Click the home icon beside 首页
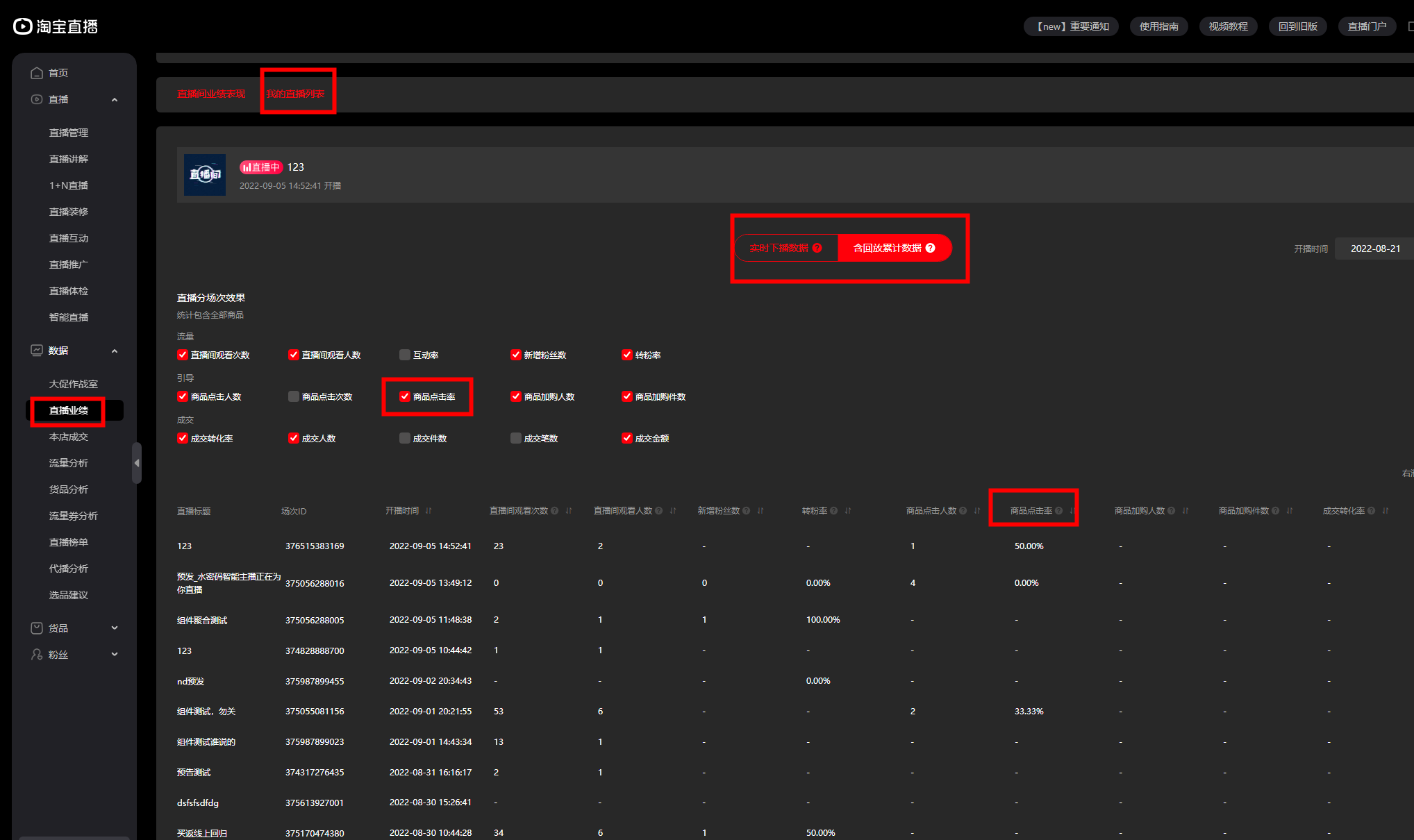Screen dimensions: 1414x840 tap(37, 73)
